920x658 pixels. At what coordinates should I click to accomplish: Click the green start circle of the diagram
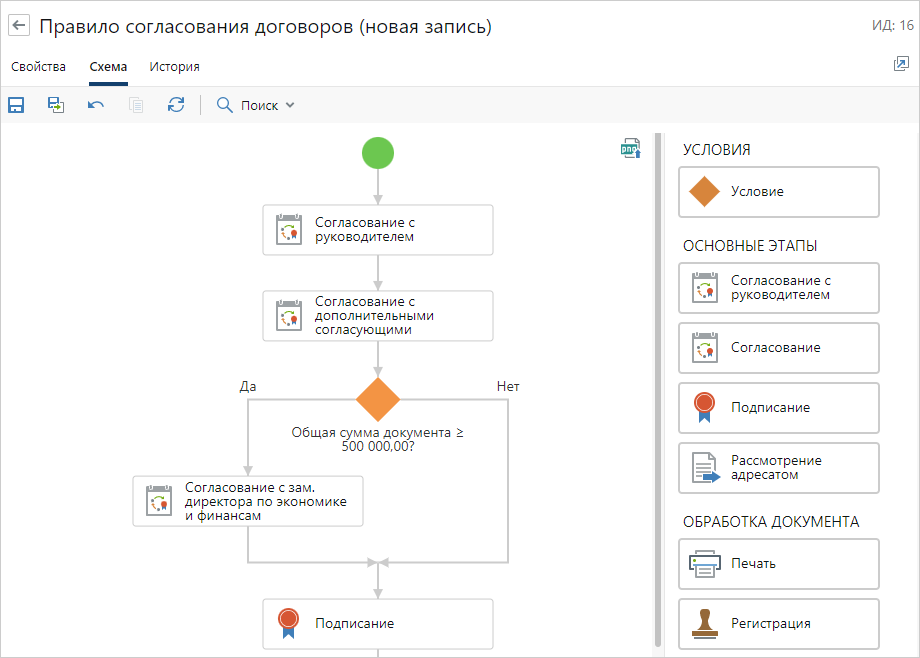pyautogui.click(x=378, y=153)
